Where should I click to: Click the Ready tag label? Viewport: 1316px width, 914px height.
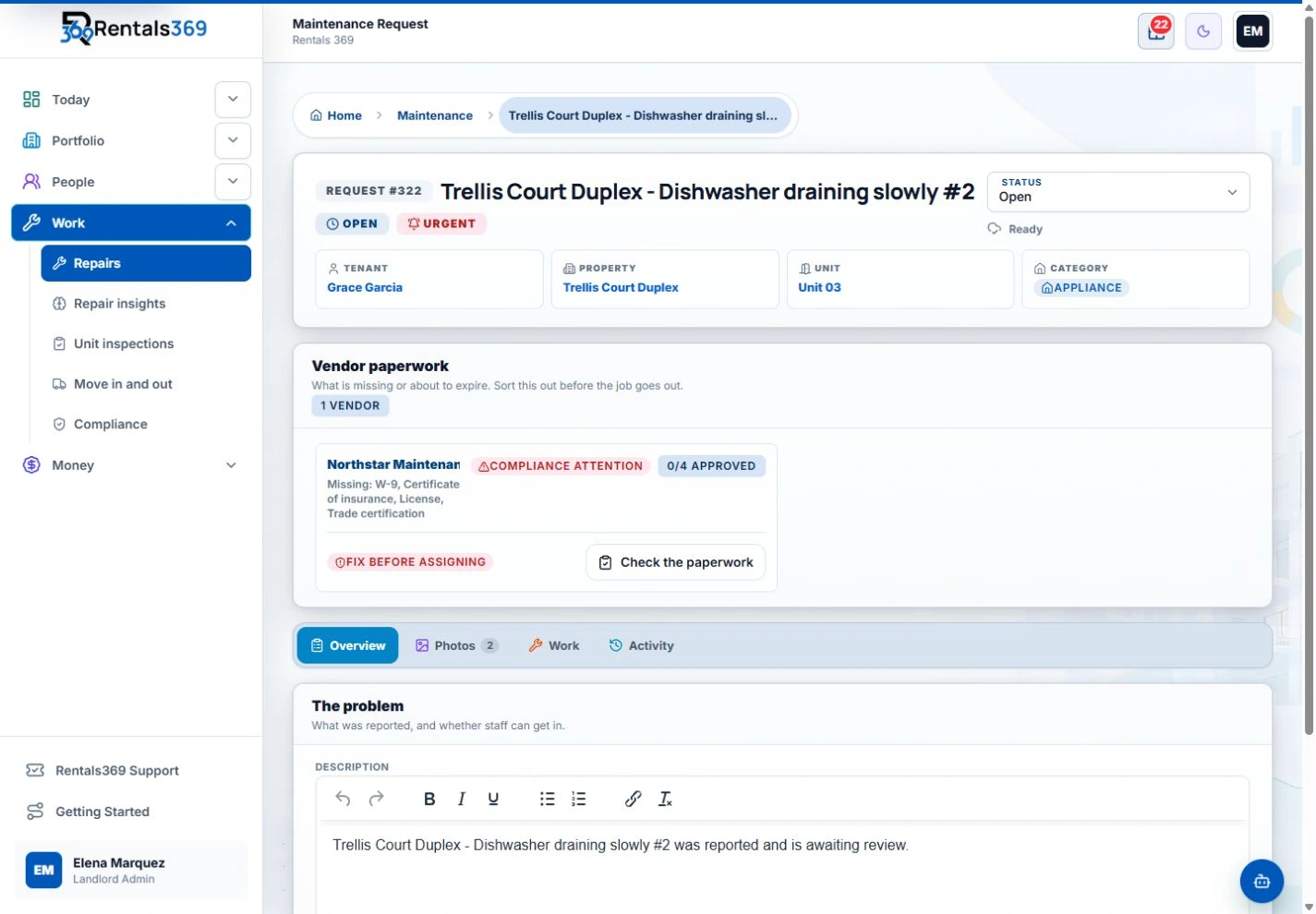pyautogui.click(x=1025, y=229)
